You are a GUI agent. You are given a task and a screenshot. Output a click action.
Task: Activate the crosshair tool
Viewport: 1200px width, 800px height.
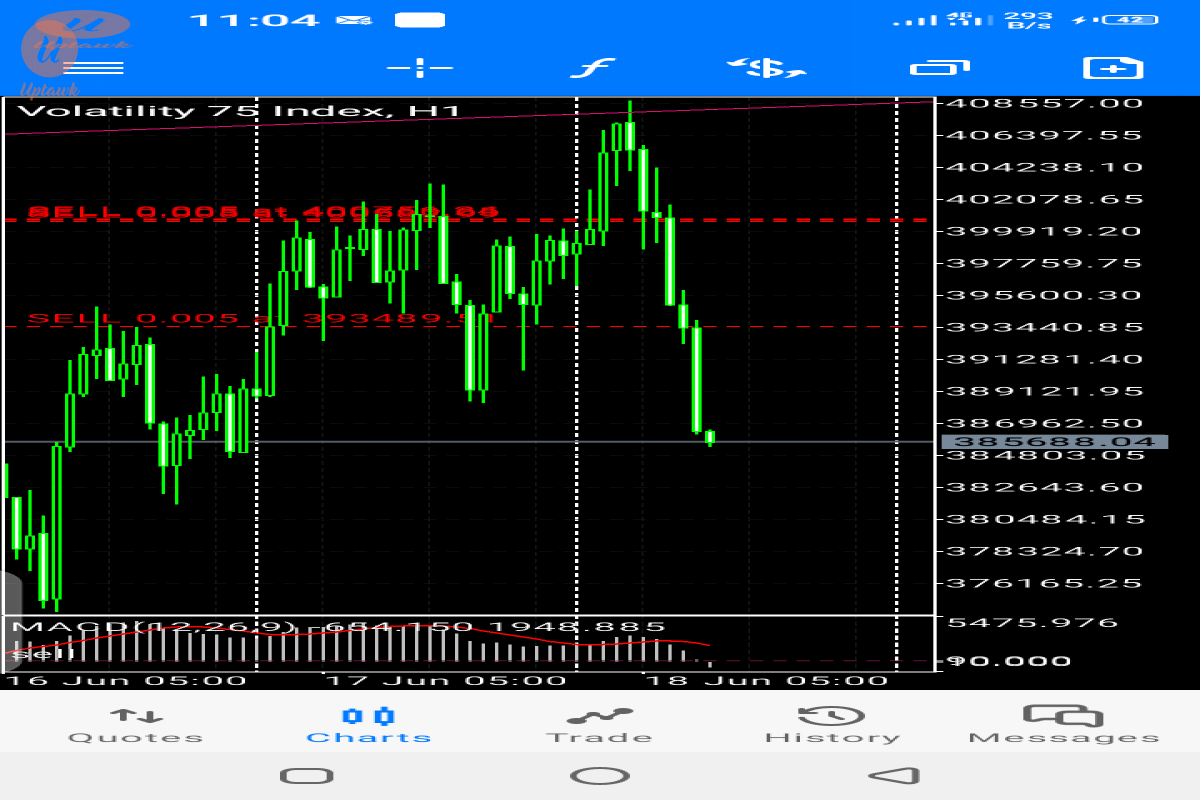point(420,68)
